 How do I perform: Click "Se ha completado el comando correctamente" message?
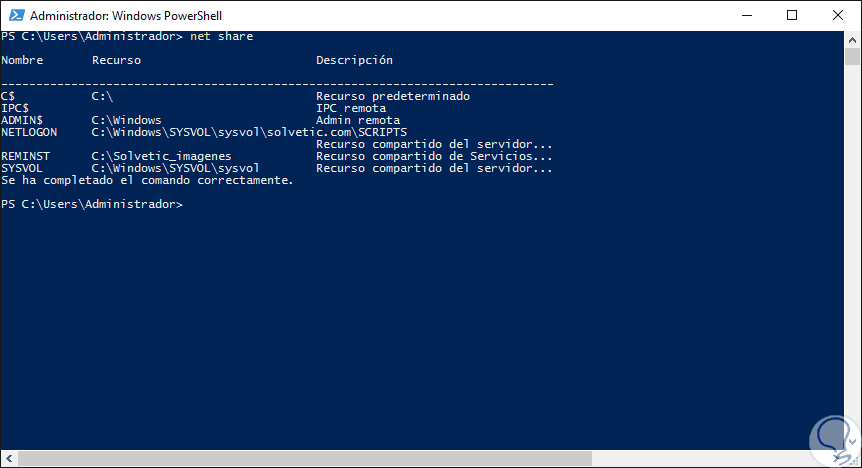coord(148,180)
